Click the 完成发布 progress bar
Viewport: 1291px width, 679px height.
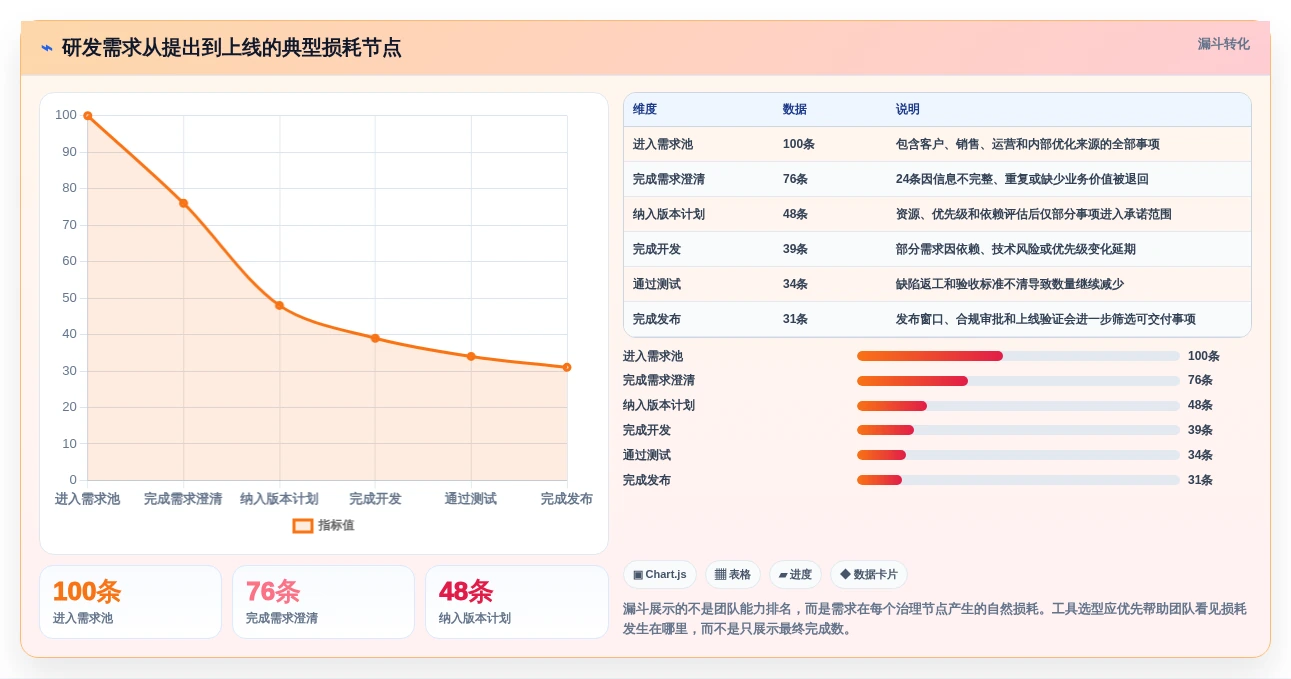(1018, 480)
